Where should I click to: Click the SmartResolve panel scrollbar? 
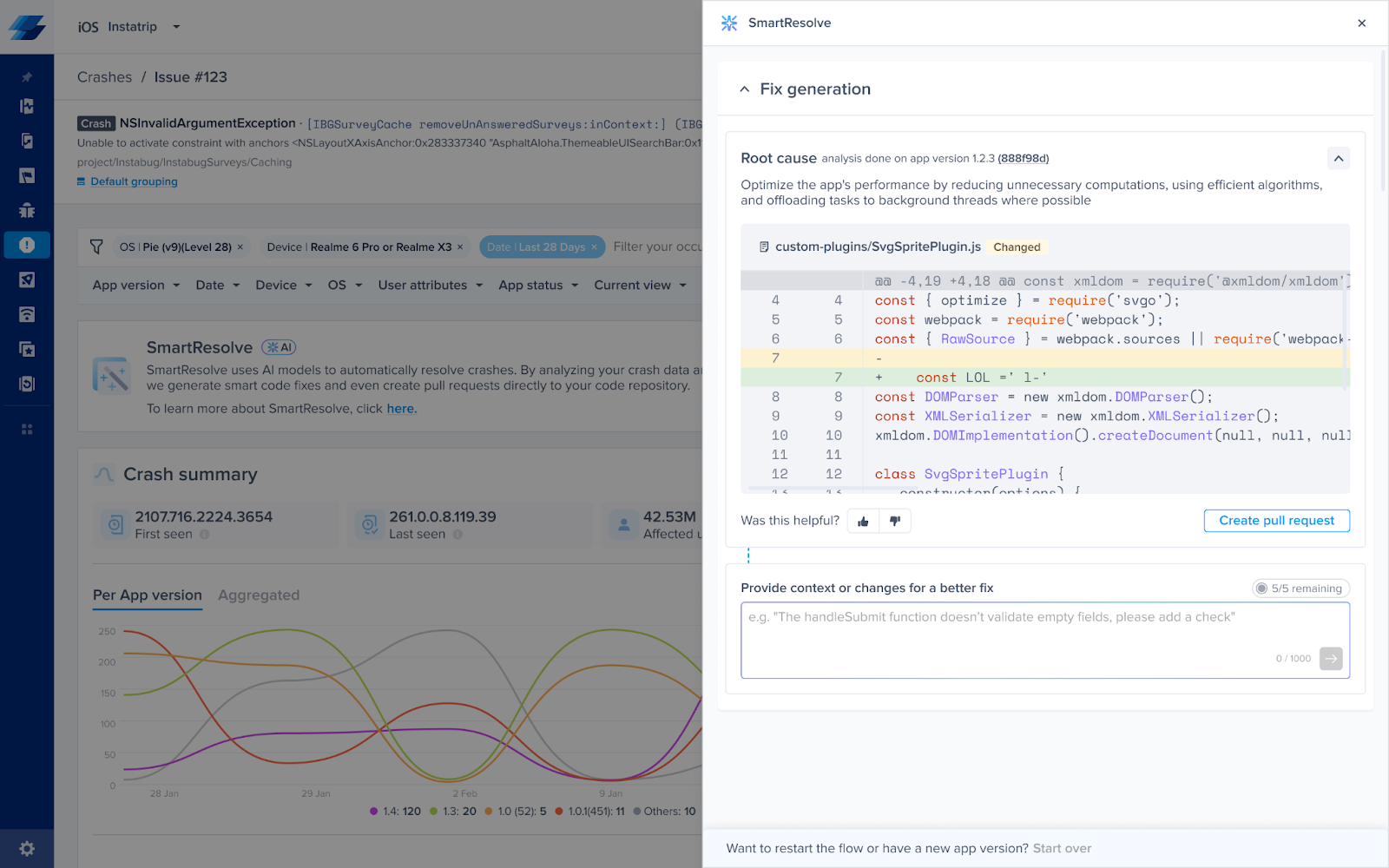1384,122
